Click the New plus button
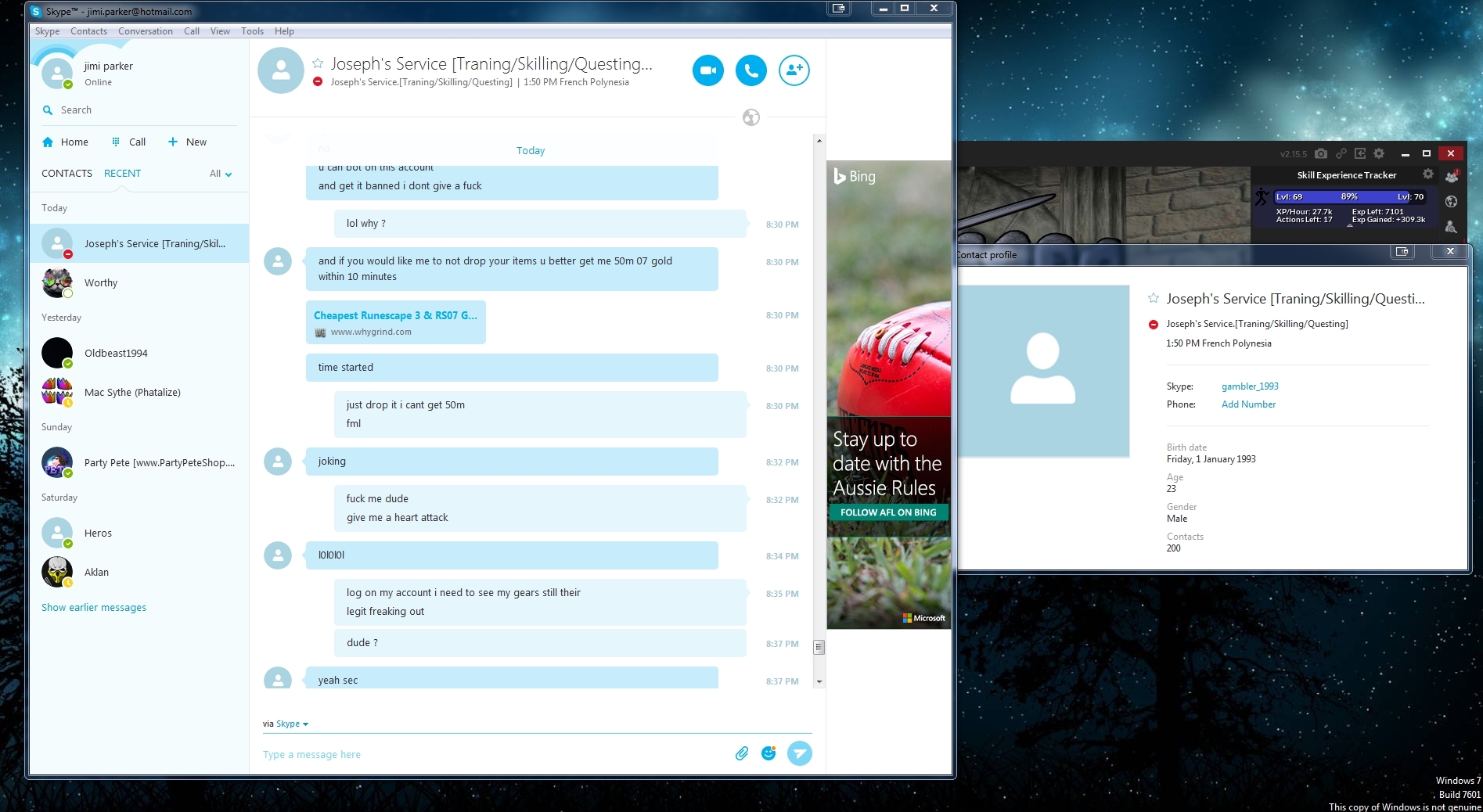Screen dimensions: 1483x812 click(x=187, y=142)
